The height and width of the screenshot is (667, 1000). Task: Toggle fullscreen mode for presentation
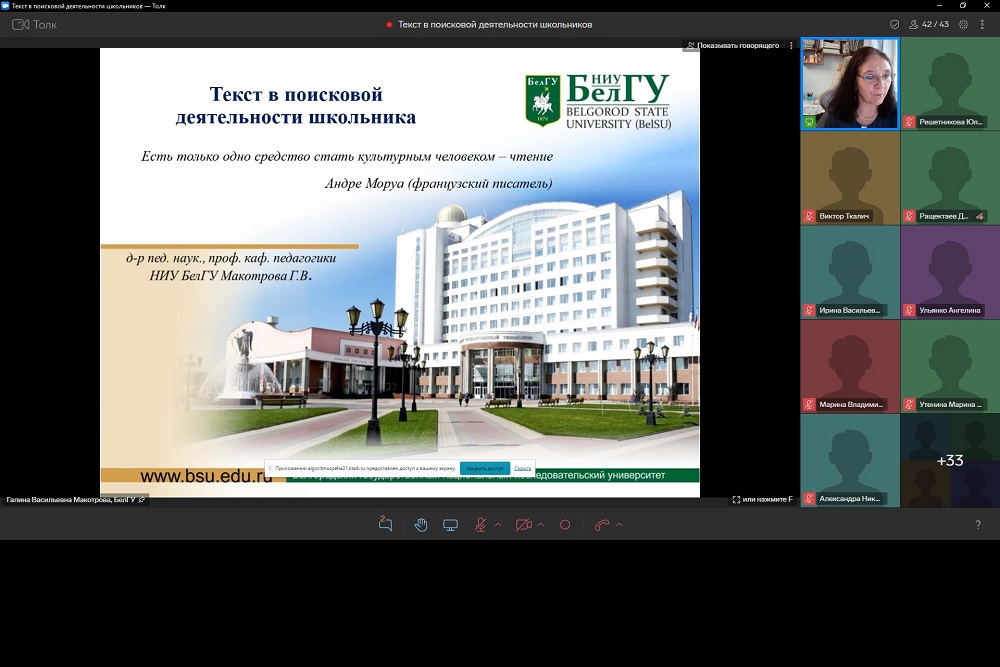pyautogui.click(x=736, y=499)
